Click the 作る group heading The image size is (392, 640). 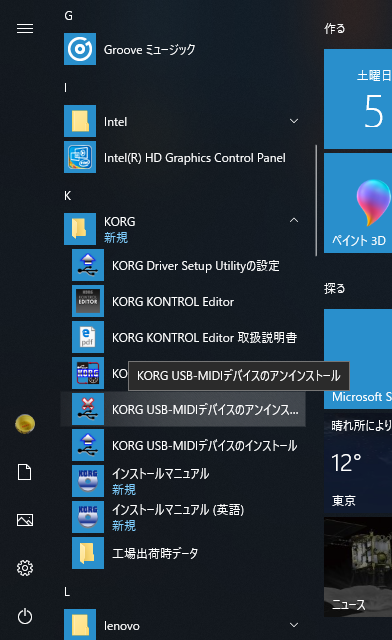coord(334,29)
